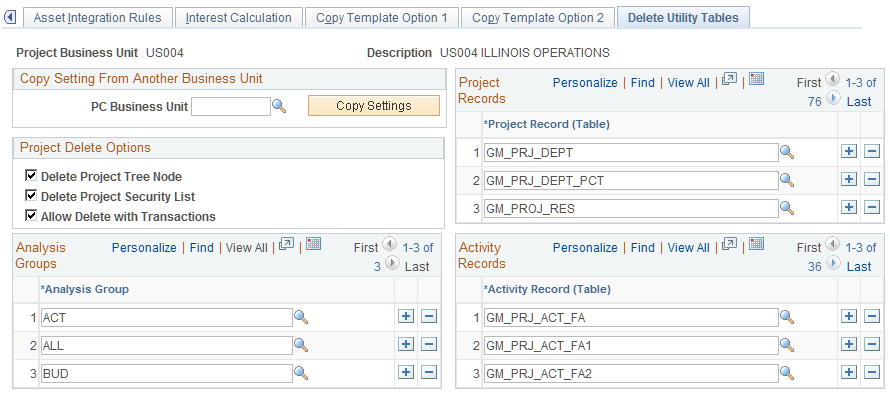The height and width of the screenshot is (396, 890).
Task: Open lookup for GM_PRJ_DEPT record
Action: coord(787,151)
